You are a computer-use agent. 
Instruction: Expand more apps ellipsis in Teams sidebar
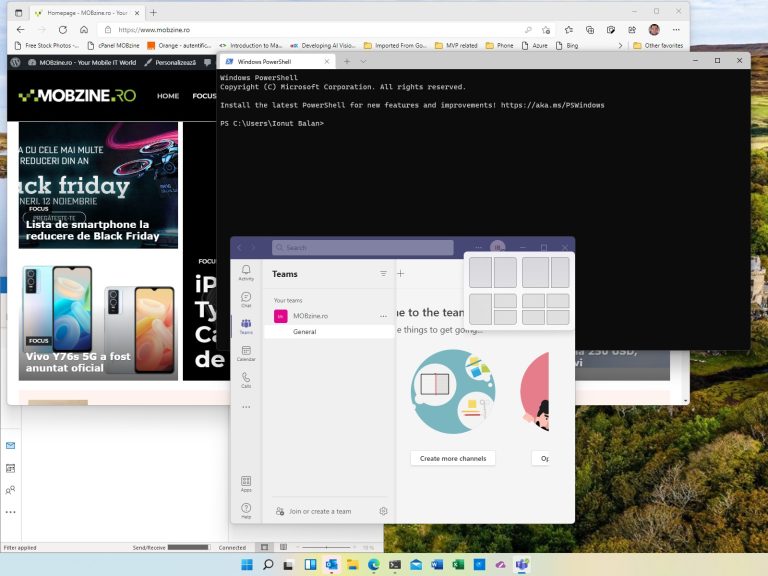click(246, 407)
